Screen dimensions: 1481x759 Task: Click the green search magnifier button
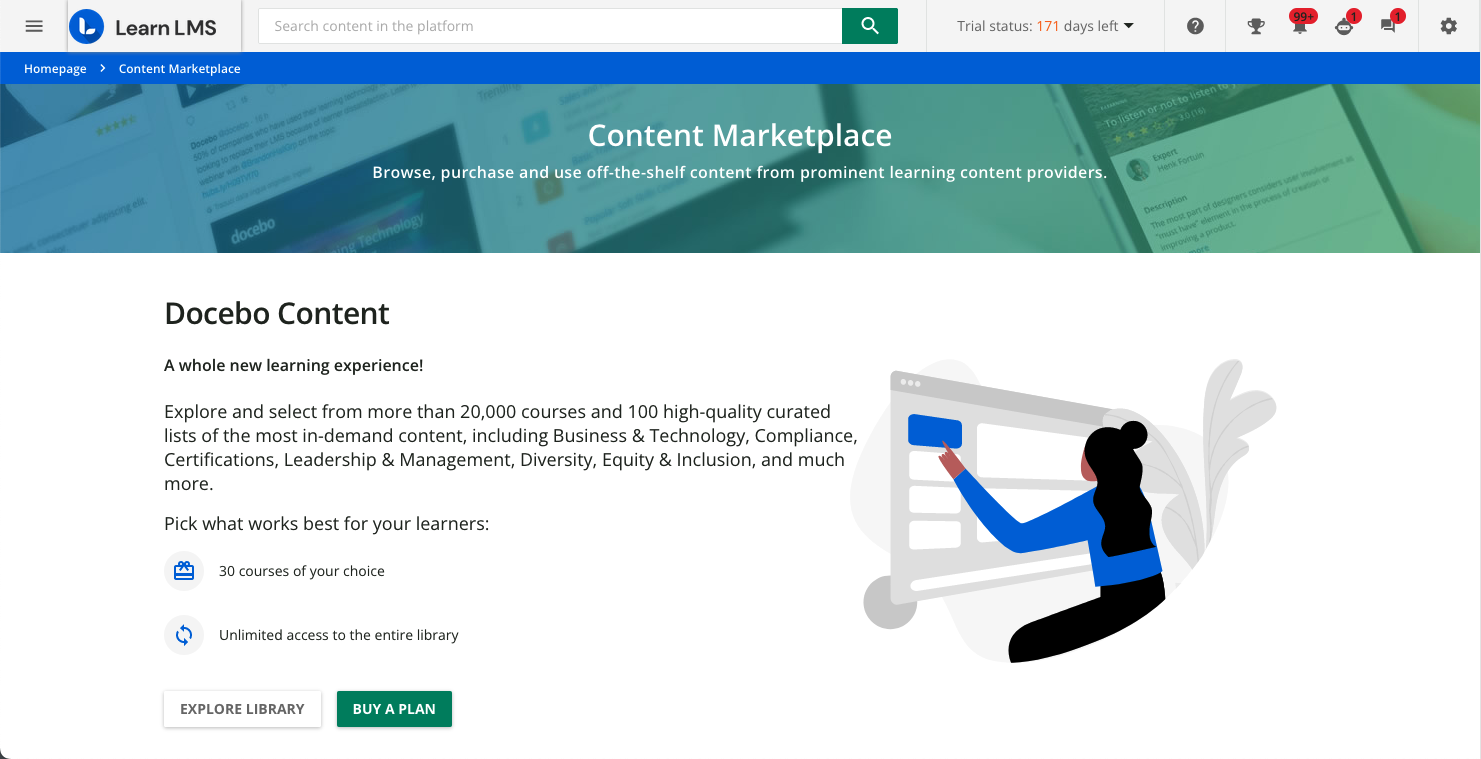870,26
